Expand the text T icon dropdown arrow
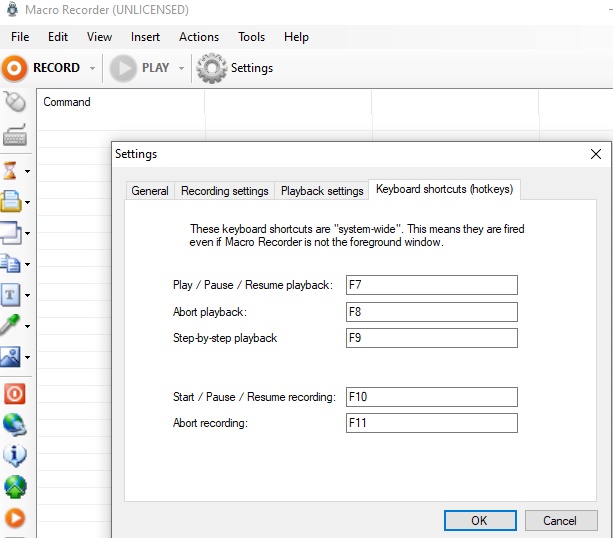 point(27,295)
